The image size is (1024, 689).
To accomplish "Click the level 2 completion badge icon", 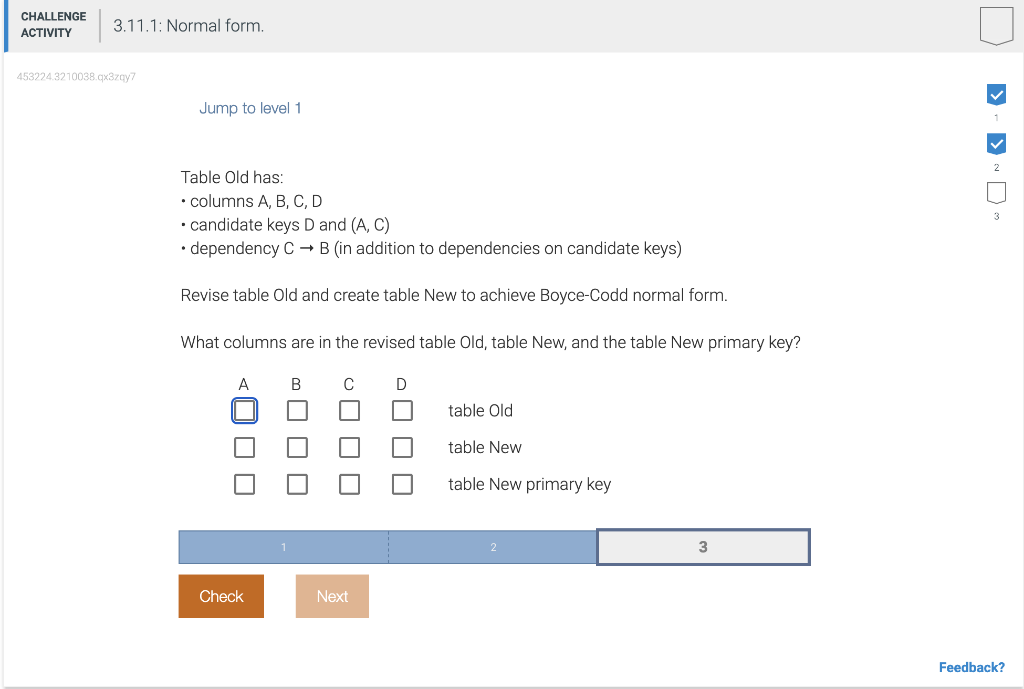I will point(996,143).
